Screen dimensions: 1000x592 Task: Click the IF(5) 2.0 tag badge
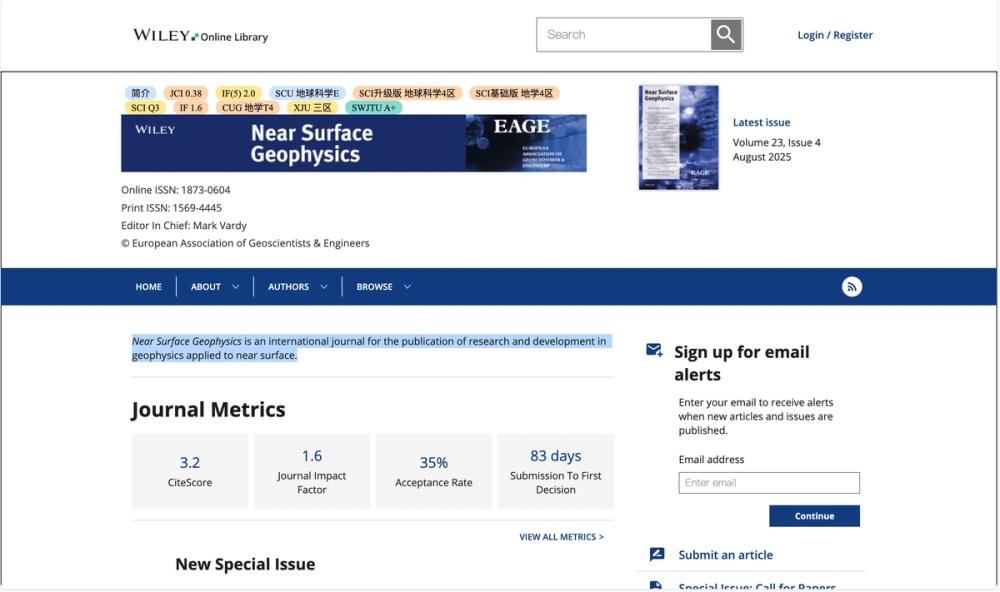239,93
